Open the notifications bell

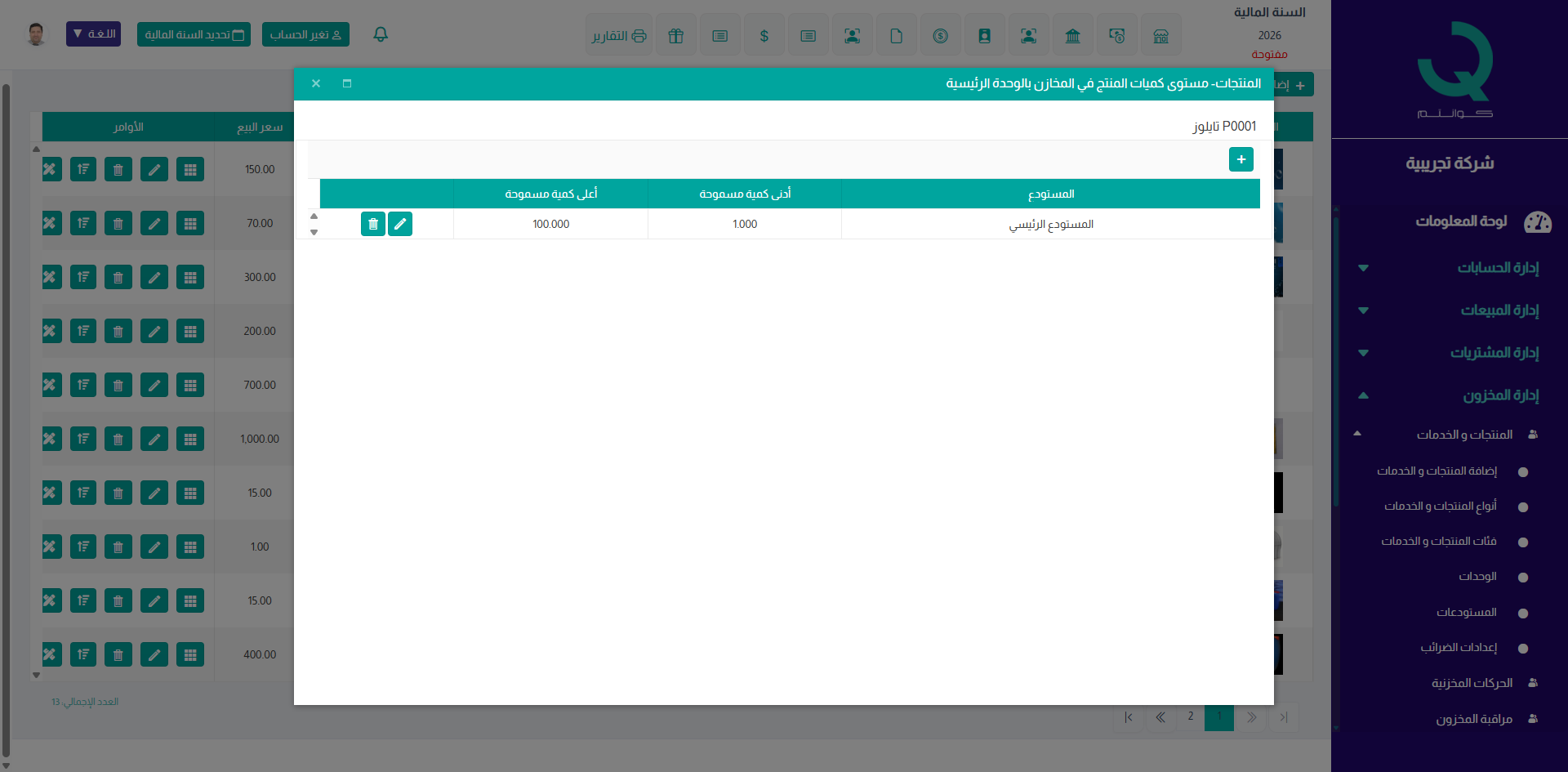(x=381, y=34)
